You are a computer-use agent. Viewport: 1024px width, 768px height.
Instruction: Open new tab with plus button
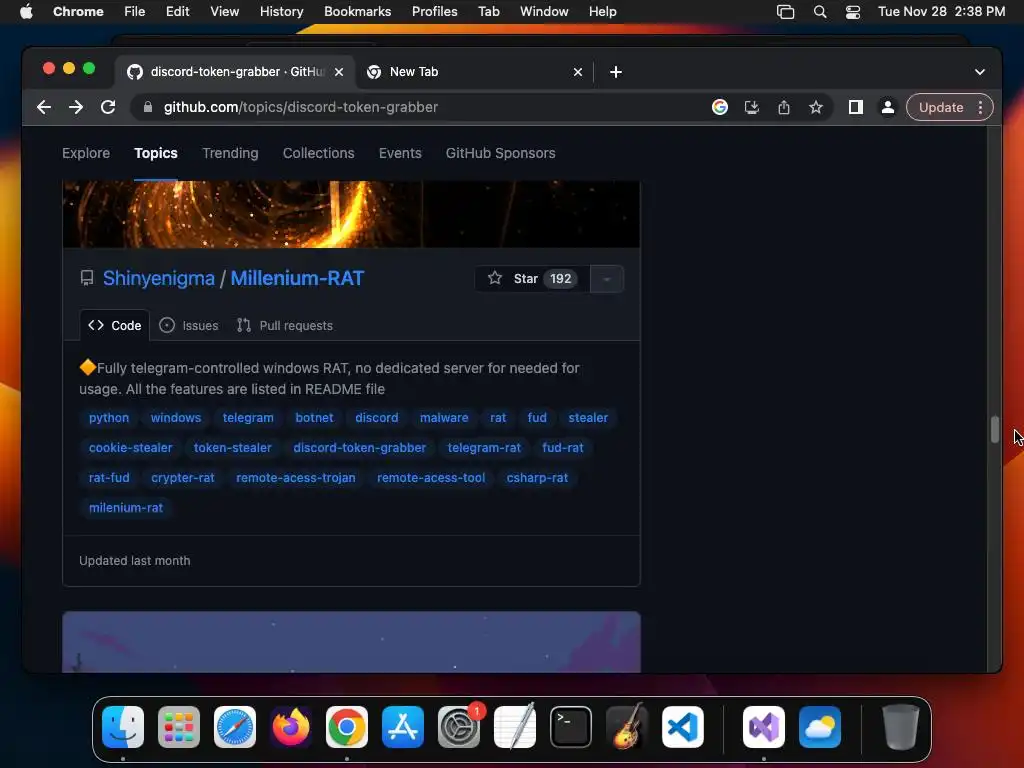tap(616, 72)
